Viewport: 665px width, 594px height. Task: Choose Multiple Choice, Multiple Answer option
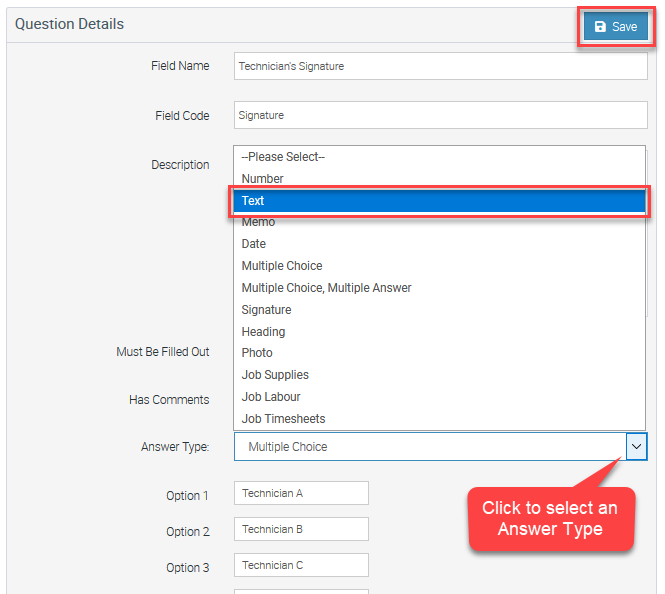pos(439,288)
